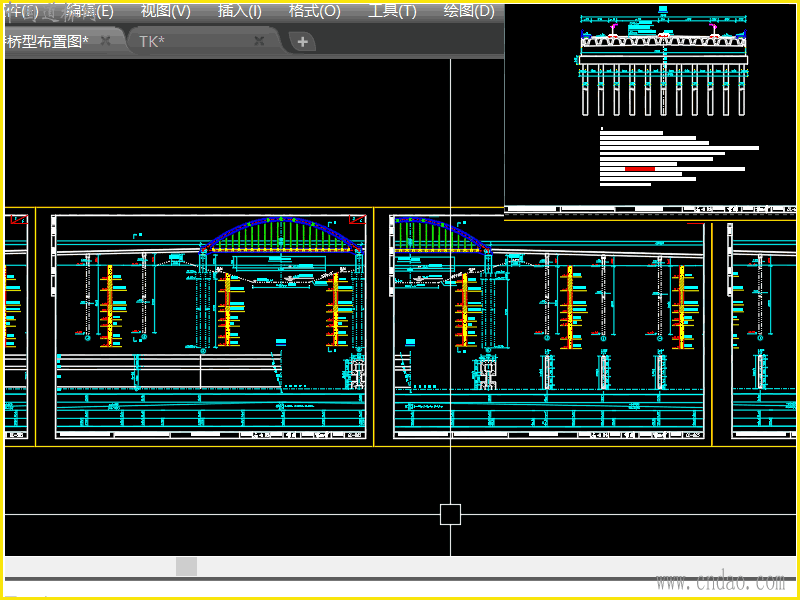The image size is (800, 600).
Task: Switch to the TK* drawing tab
Action: coord(152,41)
